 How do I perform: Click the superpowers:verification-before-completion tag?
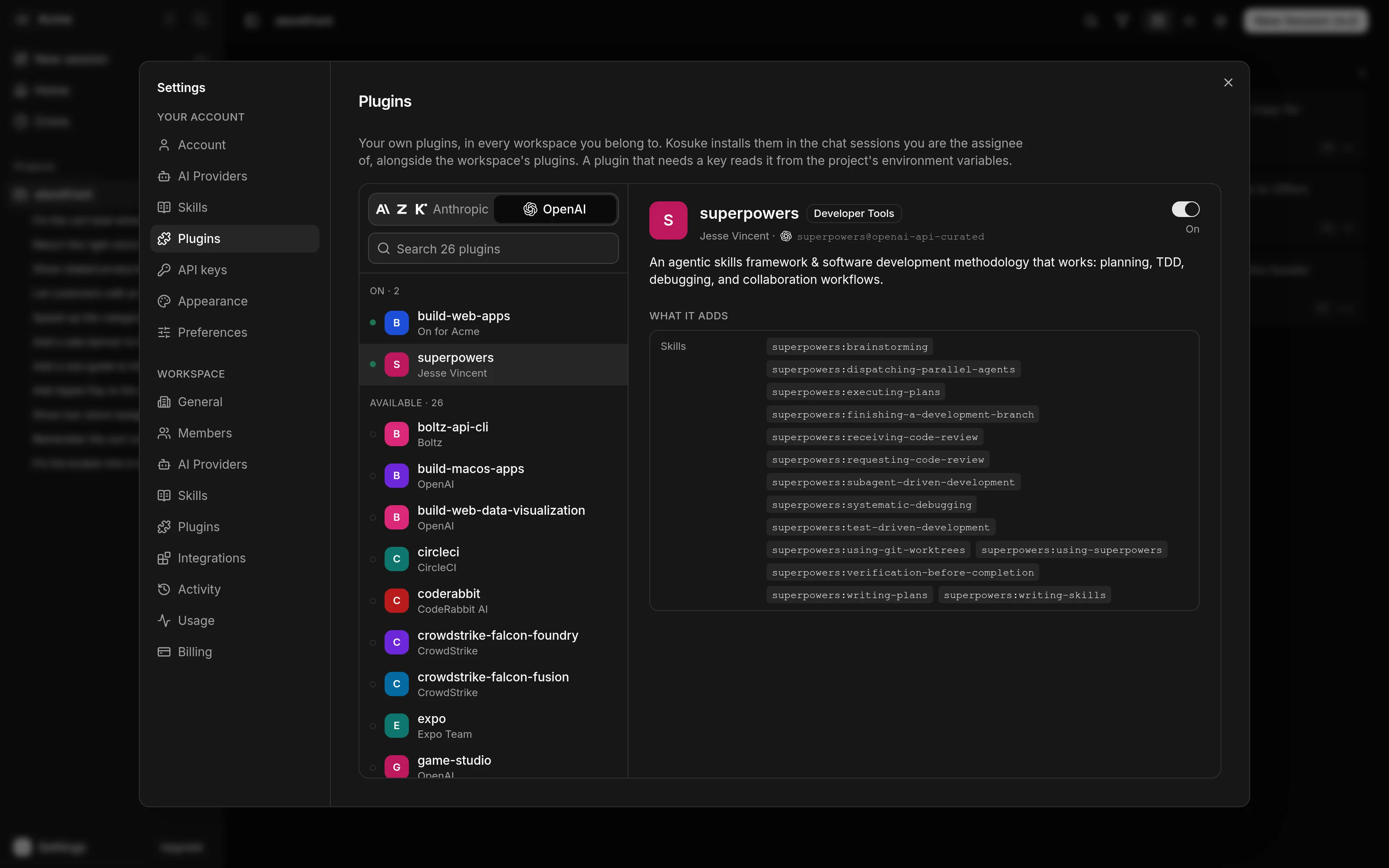(903, 572)
